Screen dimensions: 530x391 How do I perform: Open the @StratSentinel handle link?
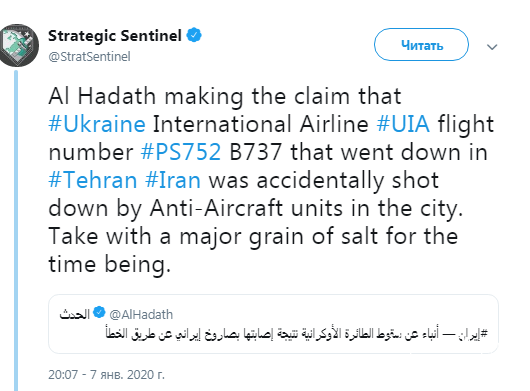click(89, 56)
